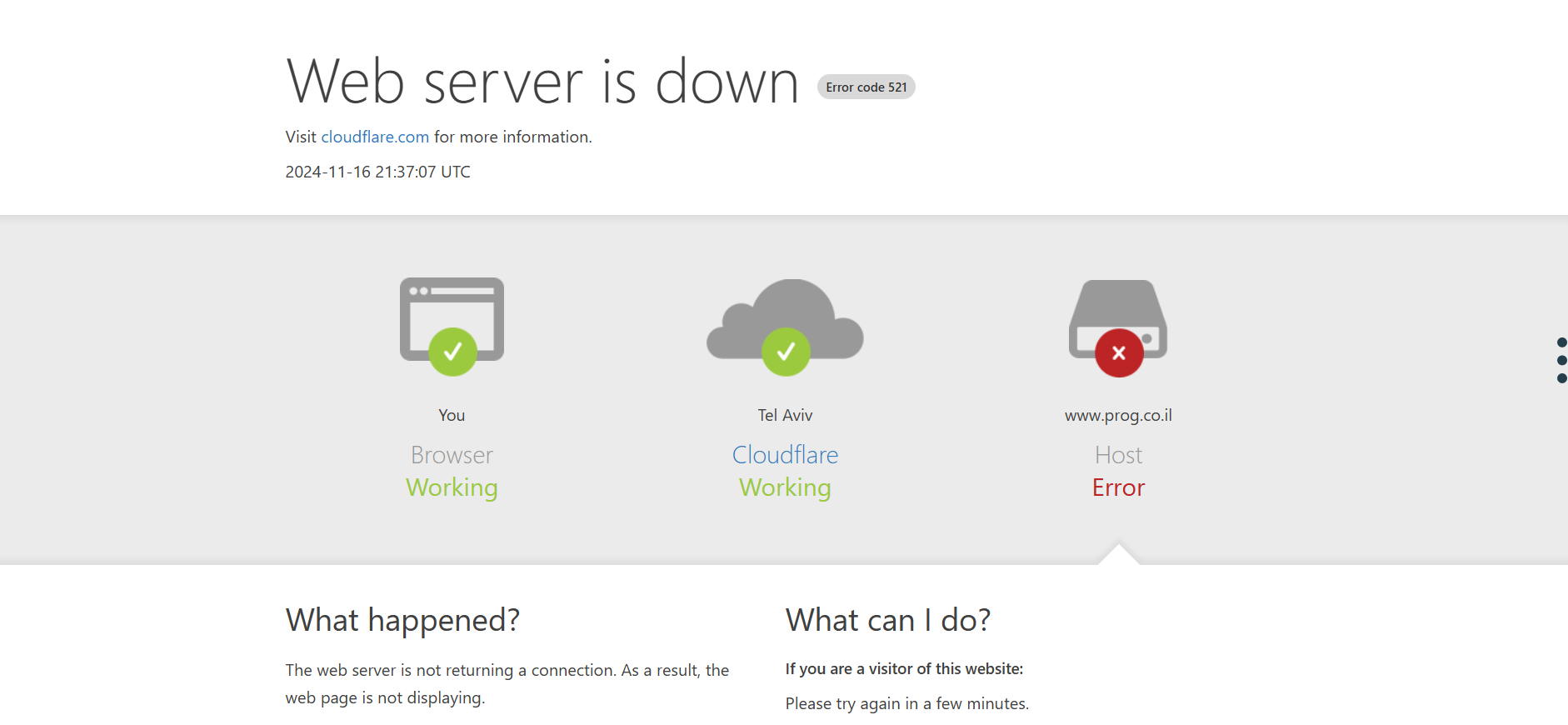The image size is (1568, 725).
Task: Click the Cloudflare cloud status icon
Action: pyautogui.click(x=785, y=327)
